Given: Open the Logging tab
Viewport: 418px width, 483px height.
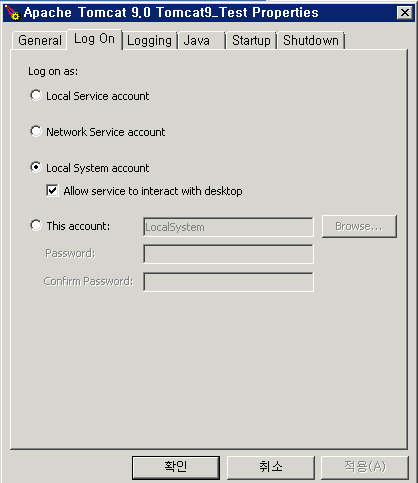Looking at the screenshot, I should [x=149, y=41].
